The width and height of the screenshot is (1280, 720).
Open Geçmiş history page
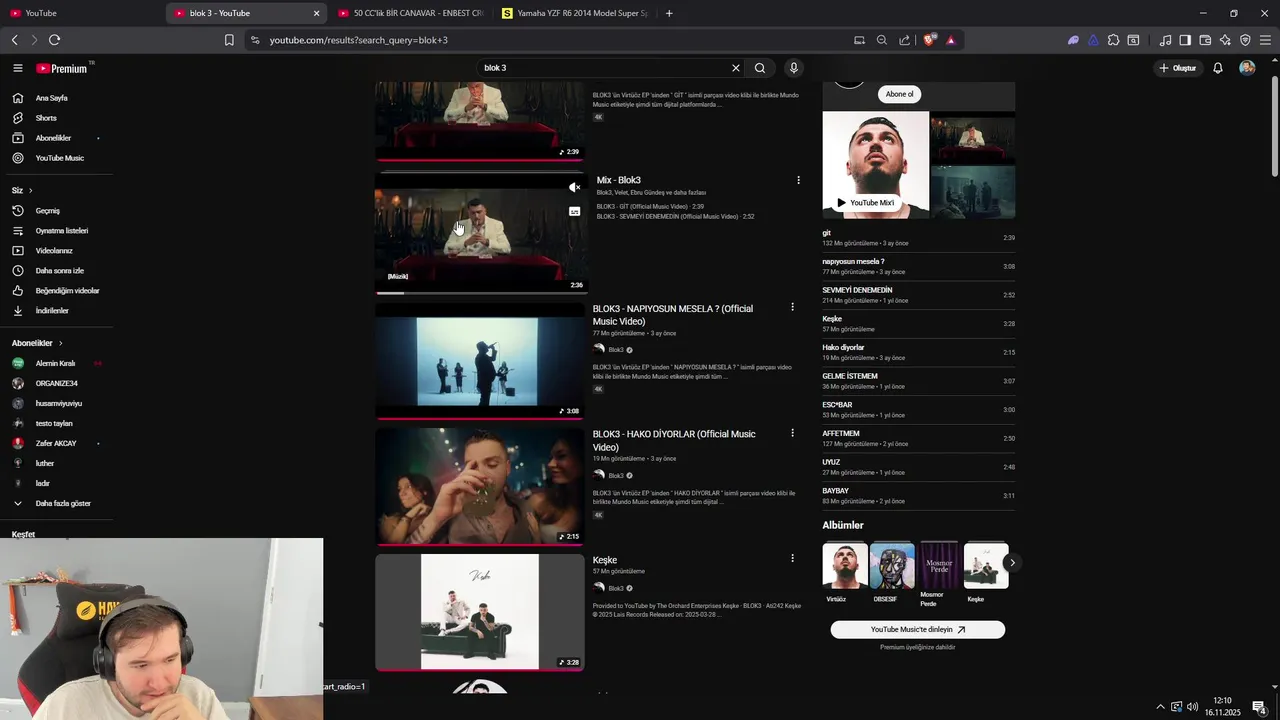(47, 211)
